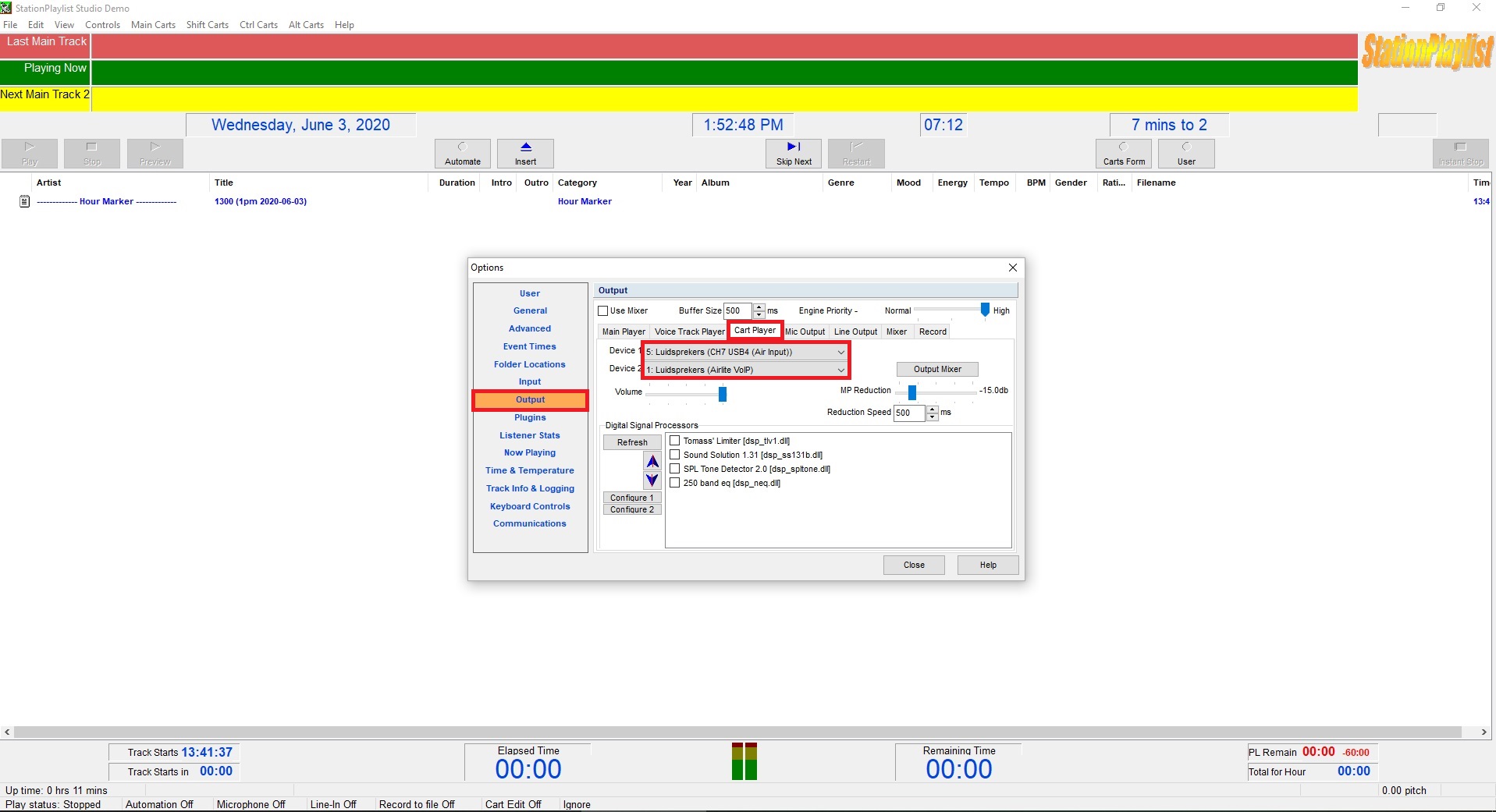The height and width of the screenshot is (812, 1496).
Task: Check the SPL Tone Detector 2.0 plugin
Action: [x=675, y=469]
